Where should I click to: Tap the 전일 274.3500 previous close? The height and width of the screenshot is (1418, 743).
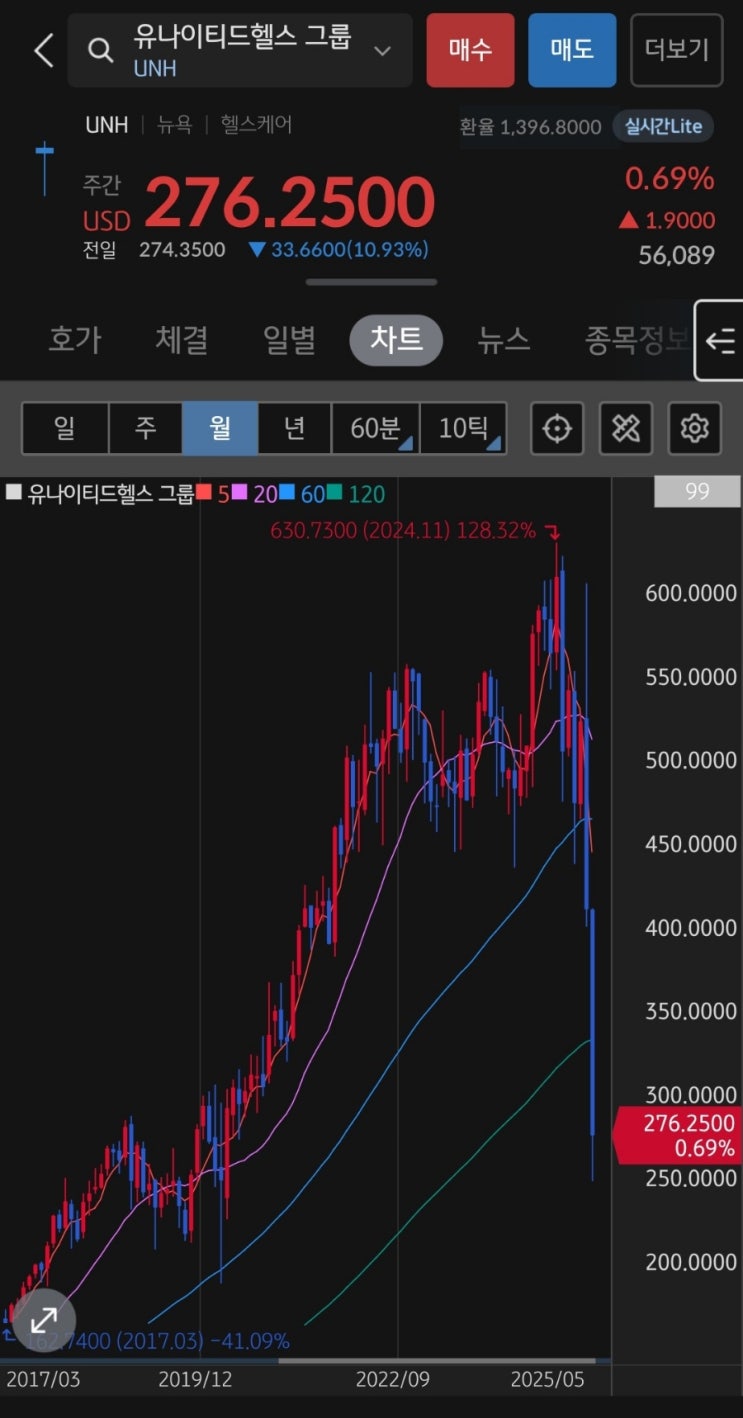click(x=154, y=250)
